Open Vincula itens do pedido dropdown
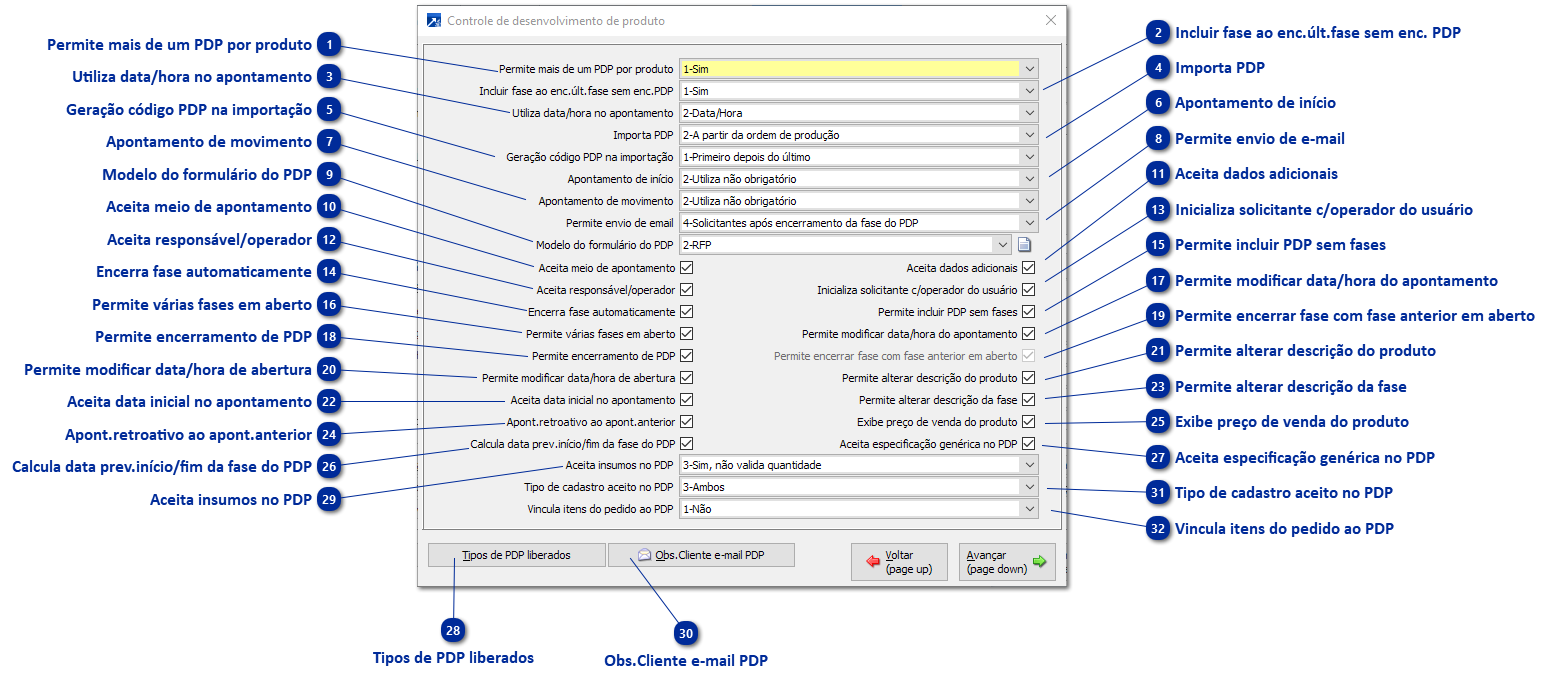Viewport: 1551px width, 687px height. coord(1030,509)
